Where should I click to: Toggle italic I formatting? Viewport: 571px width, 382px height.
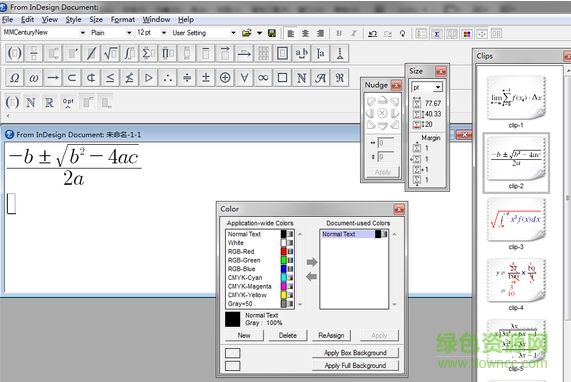[354, 34]
